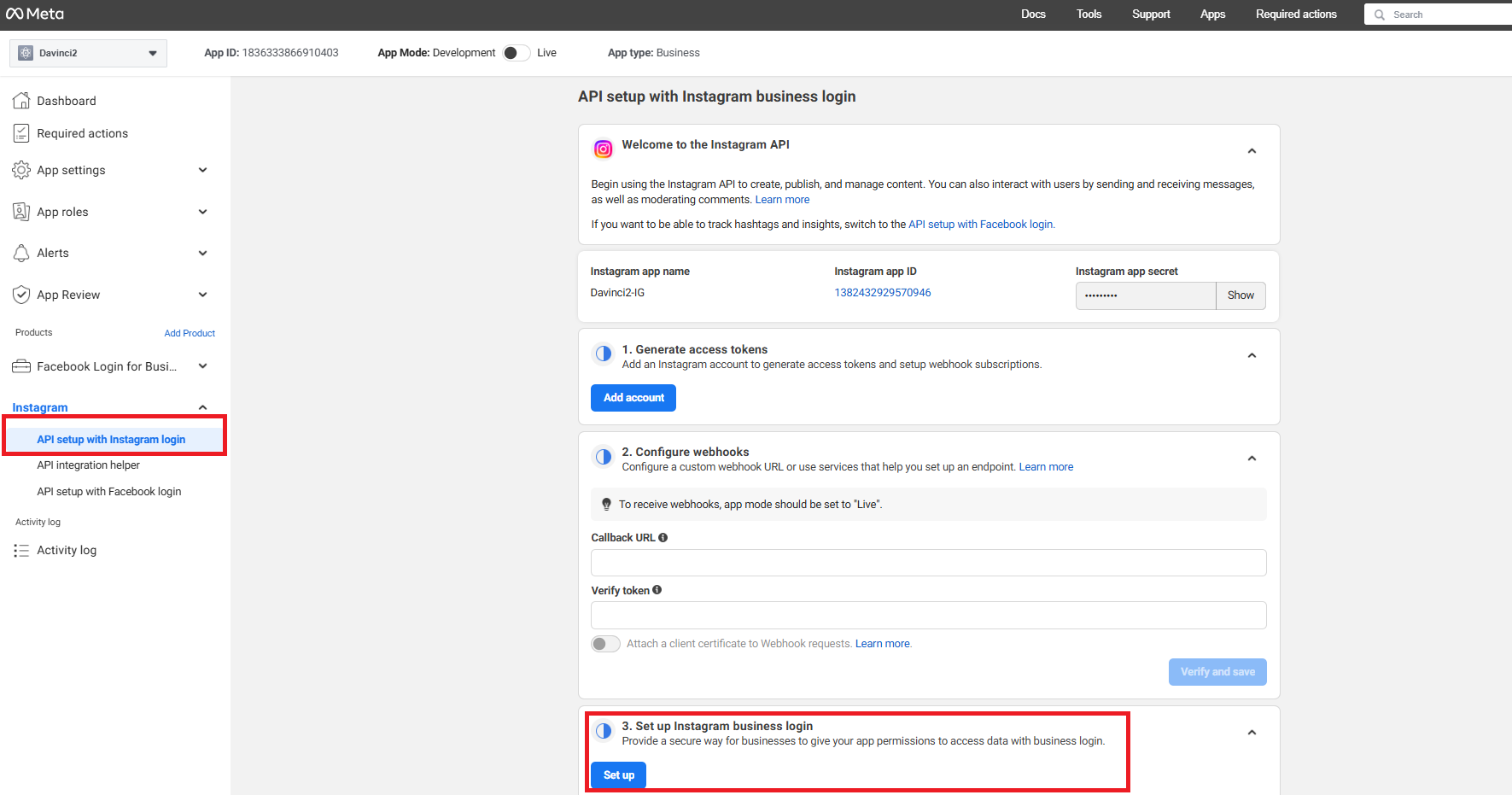
Task: Click the Facebook Login briefcase icon
Action: 21,366
